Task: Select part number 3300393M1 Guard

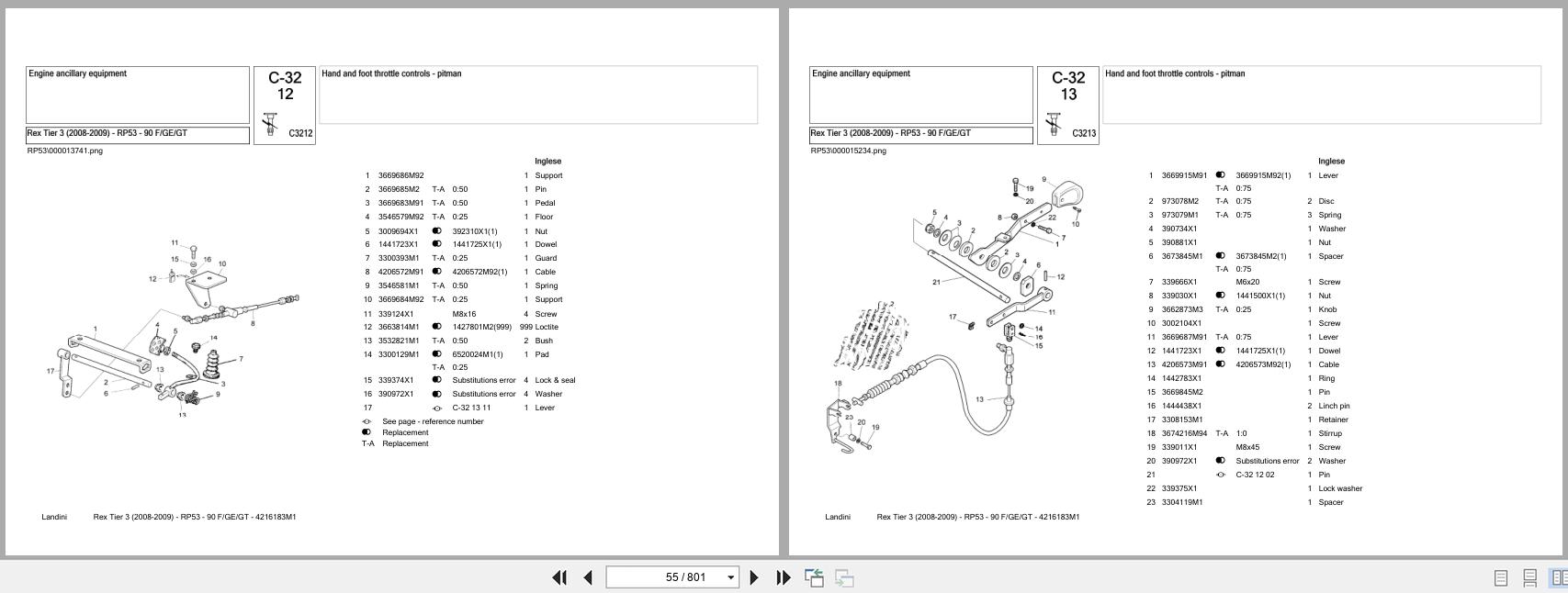Action: coord(399,258)
